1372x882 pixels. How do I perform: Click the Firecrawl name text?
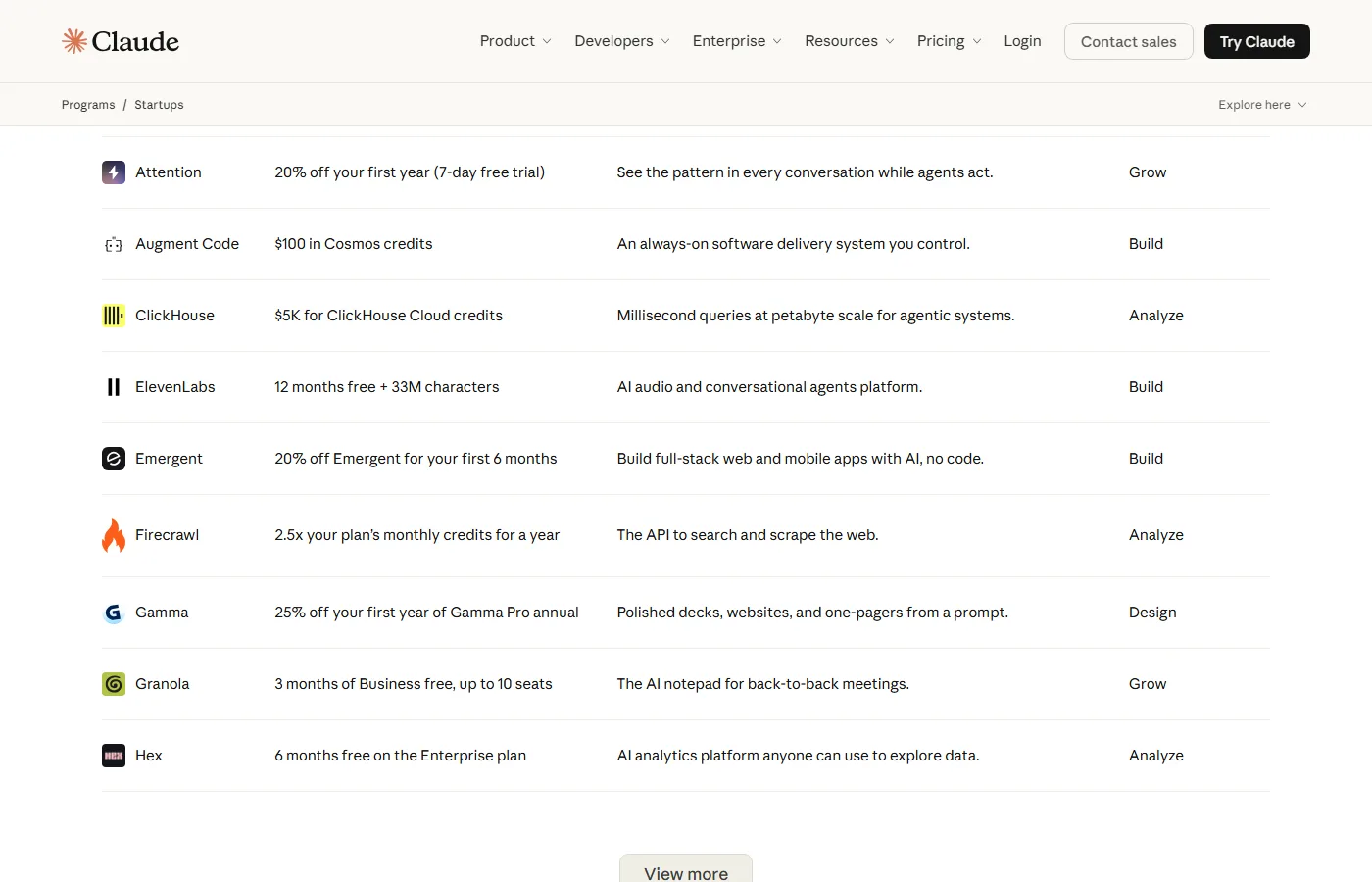[167, 535]
